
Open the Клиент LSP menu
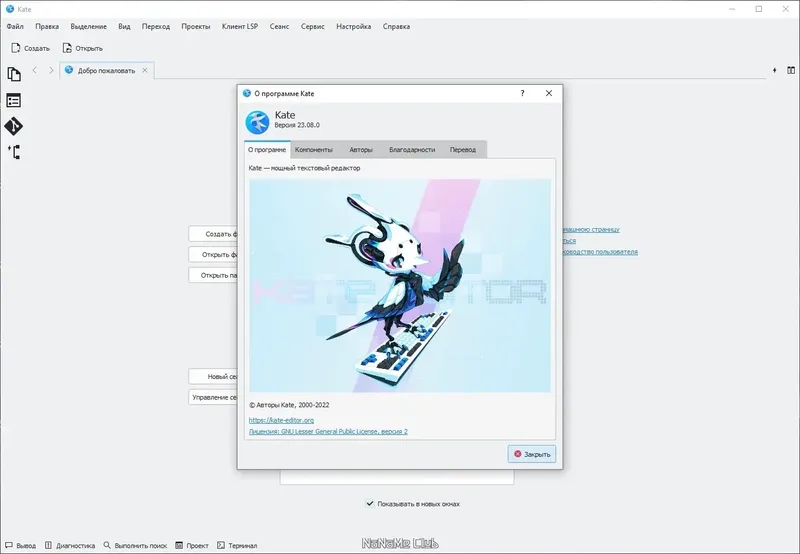(x=240, y=27)
